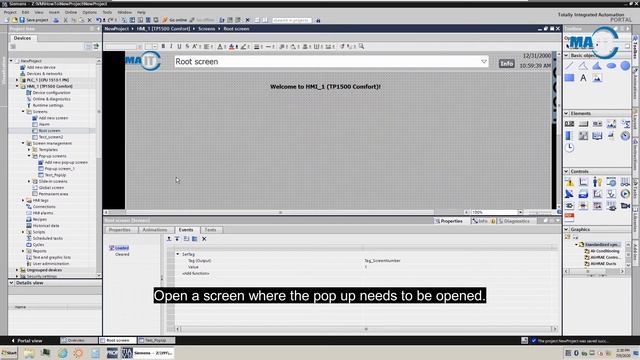Viewport: 640px width, 360px height.
Task: Collapse the SetTag function entry
Action: [178, 254]
